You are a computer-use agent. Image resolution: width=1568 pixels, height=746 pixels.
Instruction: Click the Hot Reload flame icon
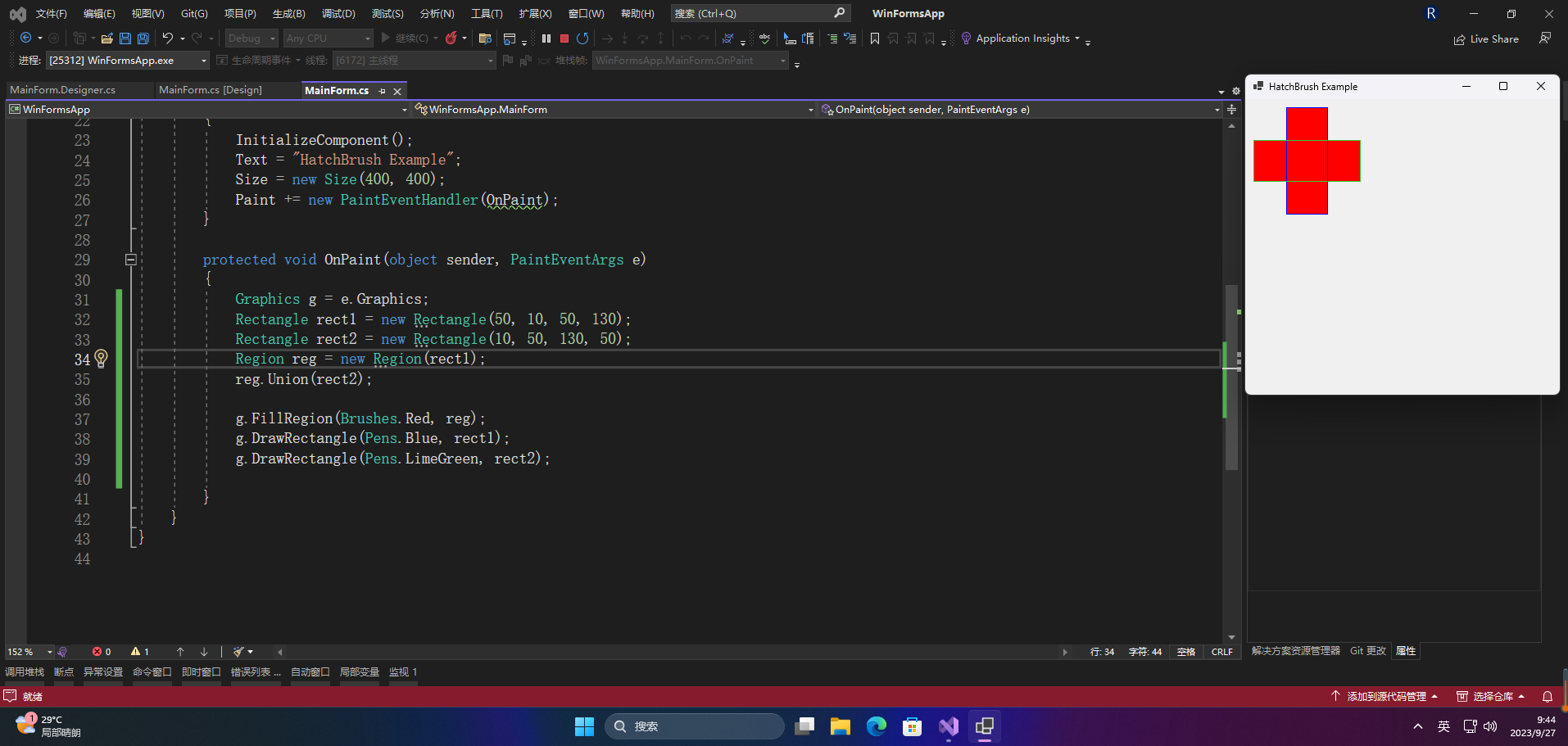tap(451, 38)
